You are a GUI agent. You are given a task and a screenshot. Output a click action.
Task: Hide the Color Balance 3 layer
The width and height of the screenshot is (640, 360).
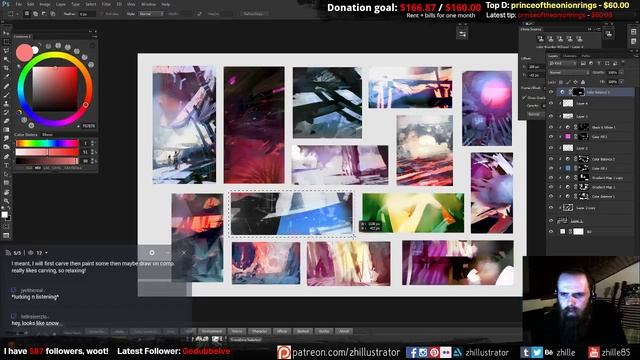point(551,92)
